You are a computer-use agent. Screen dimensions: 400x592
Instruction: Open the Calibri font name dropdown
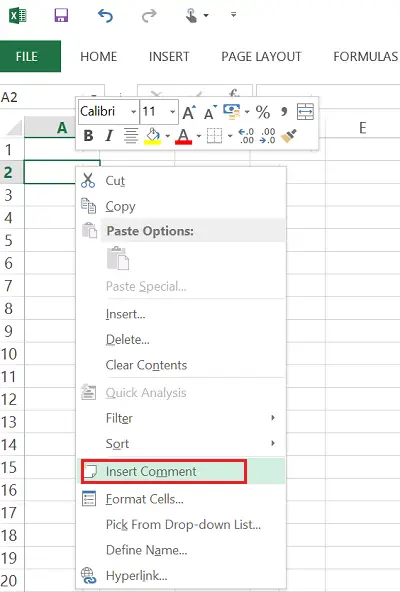(x=108, y=112)
